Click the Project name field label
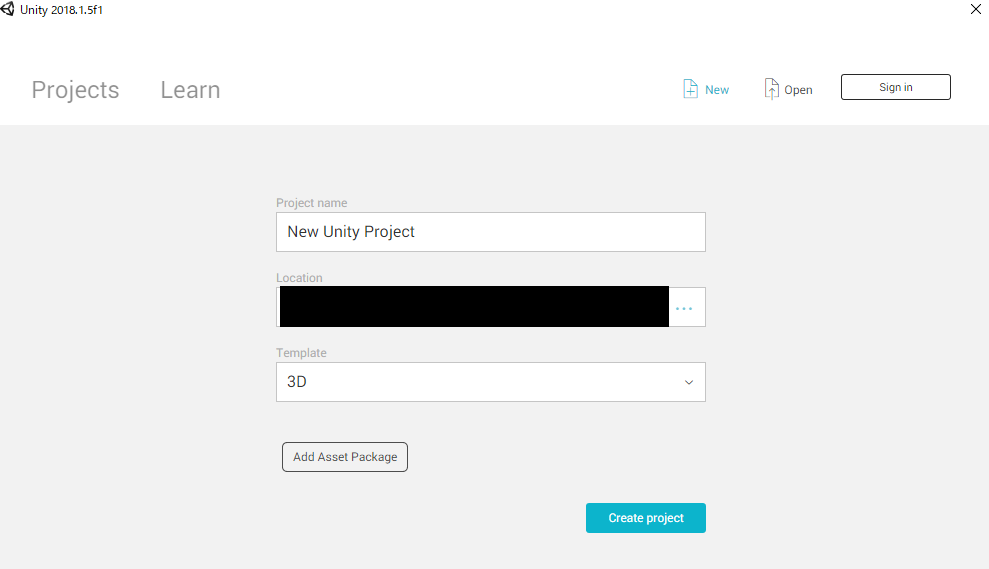 pos(311,203)
